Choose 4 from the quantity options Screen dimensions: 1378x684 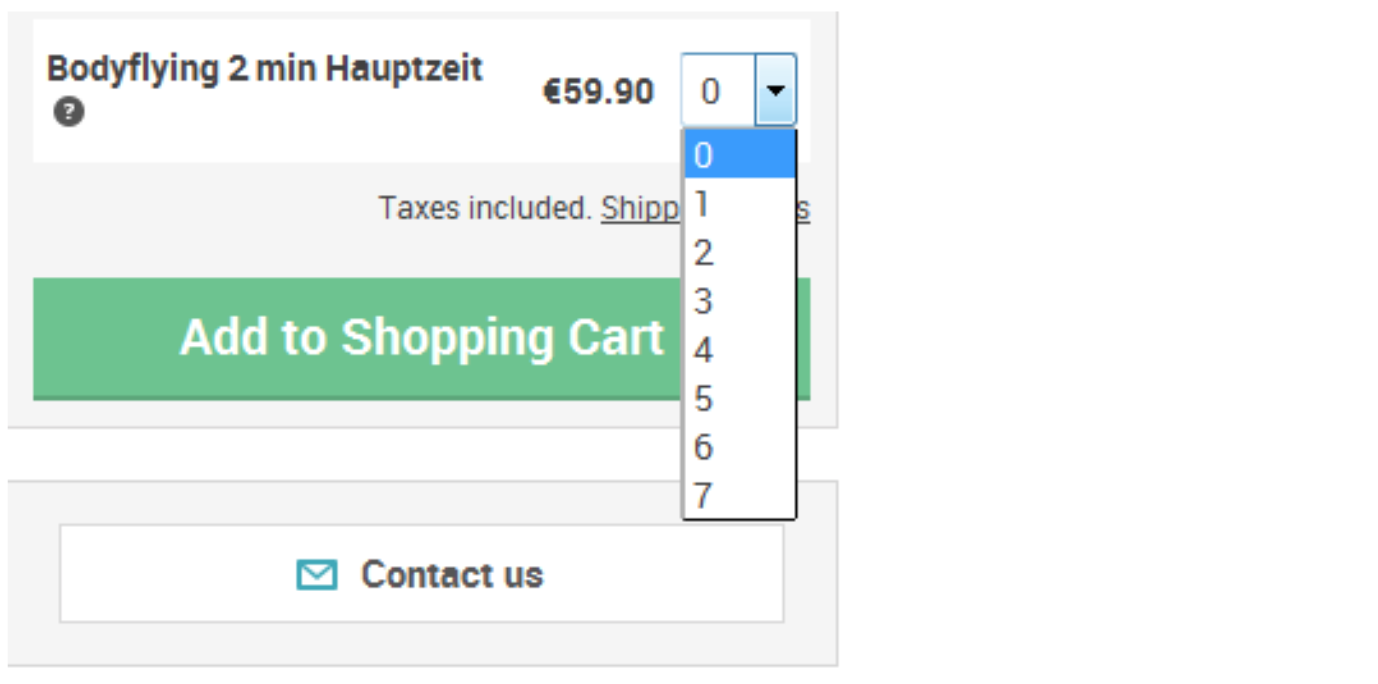[739, 350]
